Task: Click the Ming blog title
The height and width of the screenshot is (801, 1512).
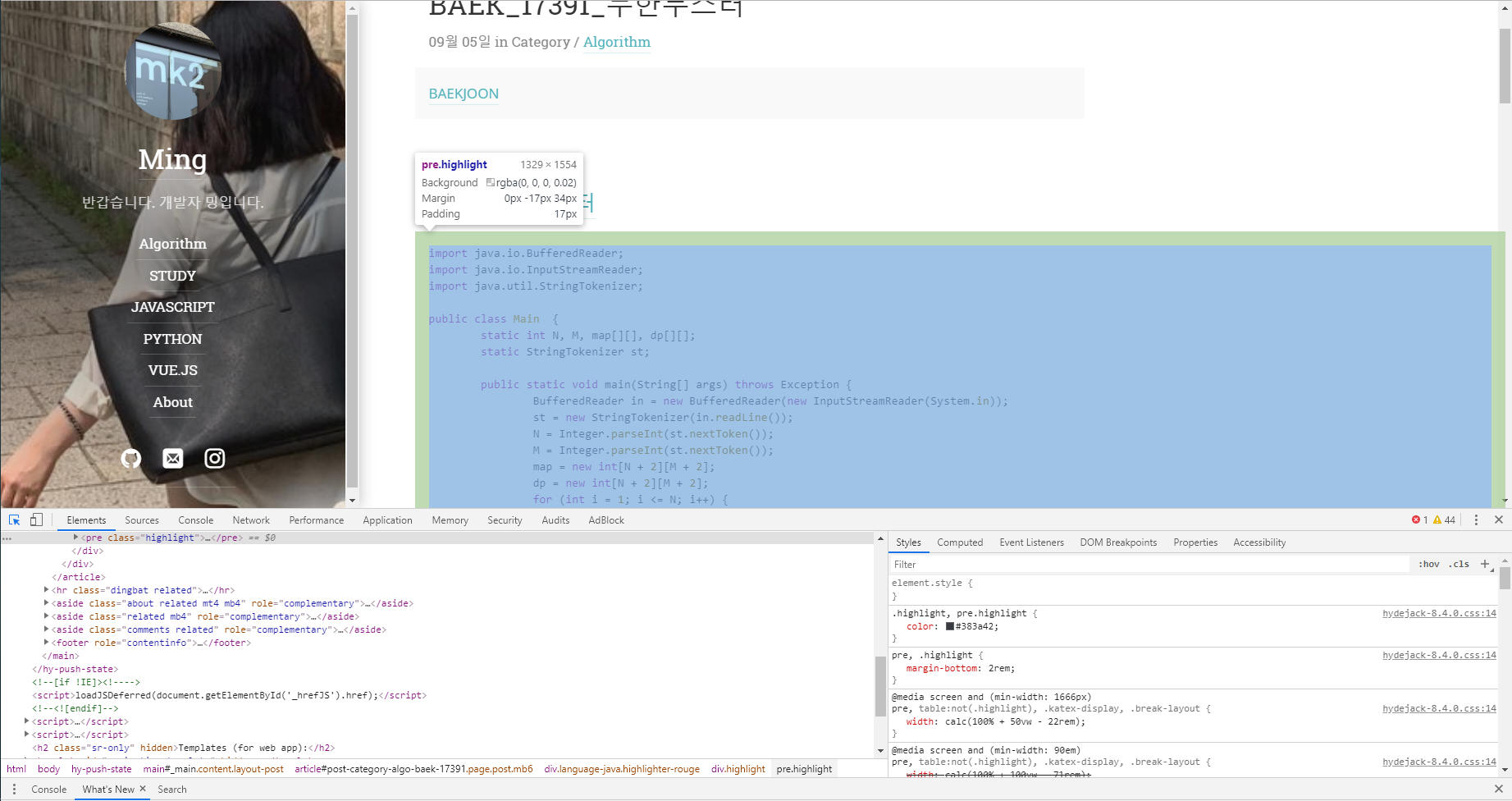Action: click(172, 159)
